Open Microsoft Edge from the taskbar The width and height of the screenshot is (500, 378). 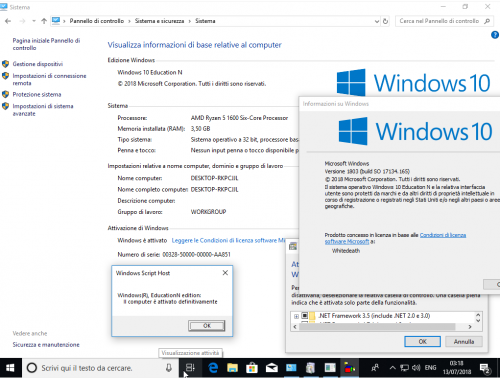213,368
